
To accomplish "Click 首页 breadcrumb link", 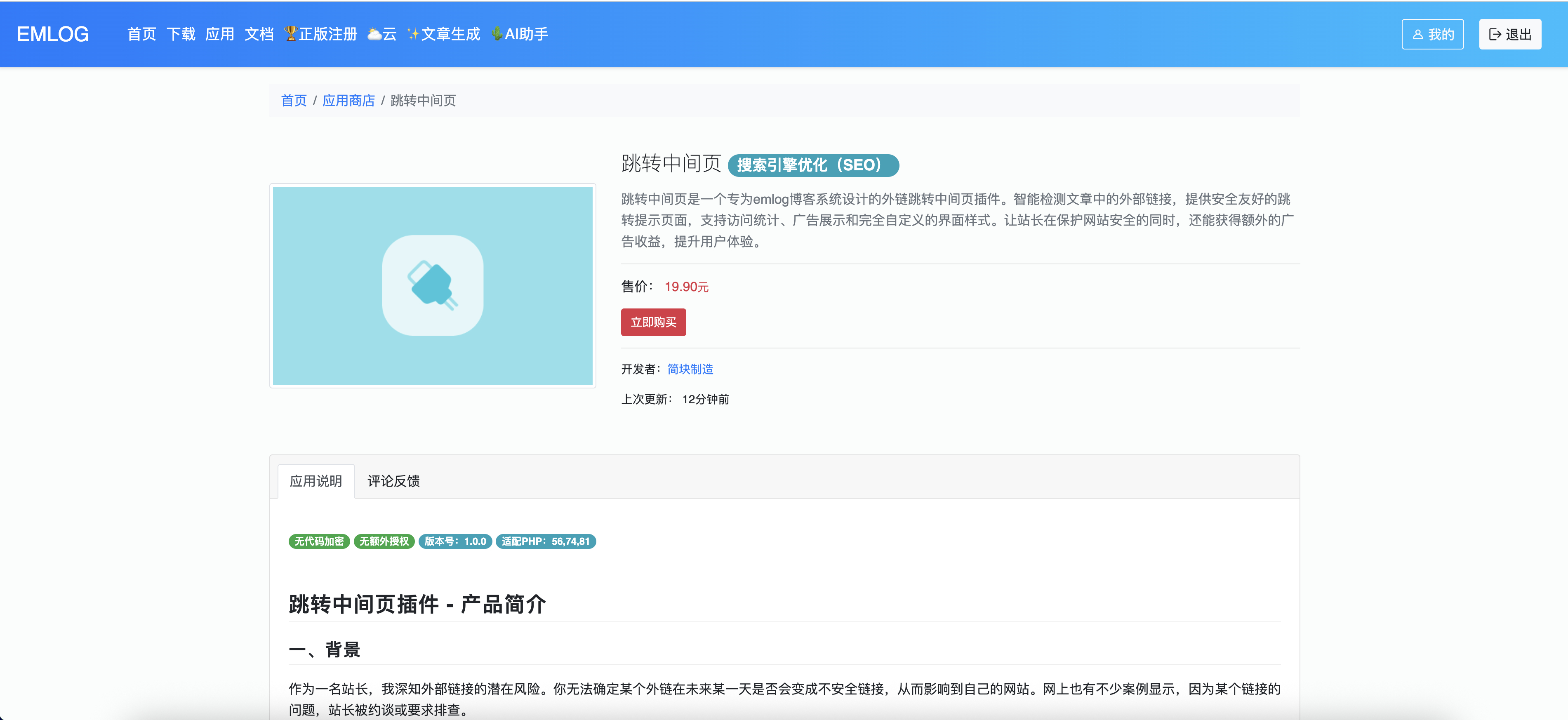I will (x=293, y=101).
